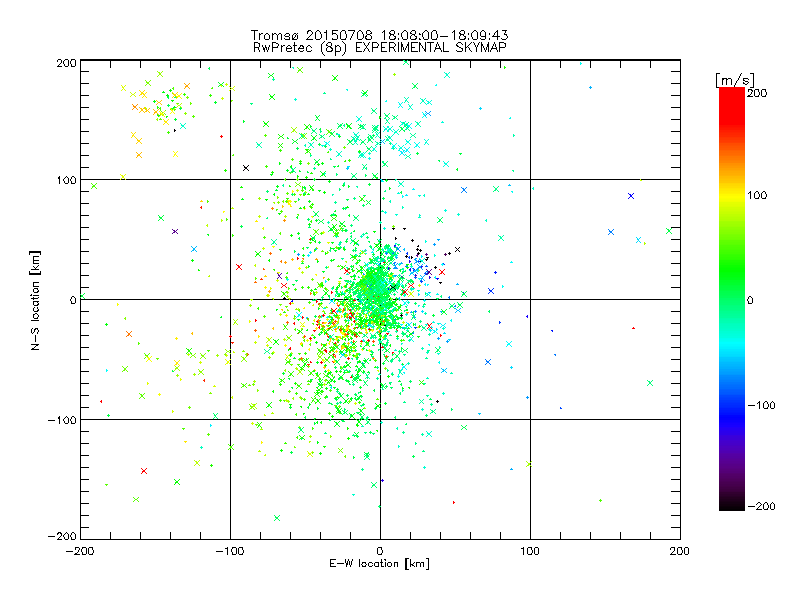Click the y-axis '-100' tick label
Screen dimensions: 800x600
point(62,420)
